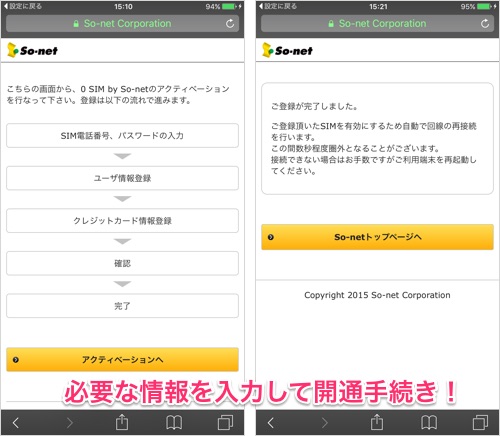This screenshot has height=436, width=500.
Task: Show tabs overview in left browser
Action: tap(225, 423)
